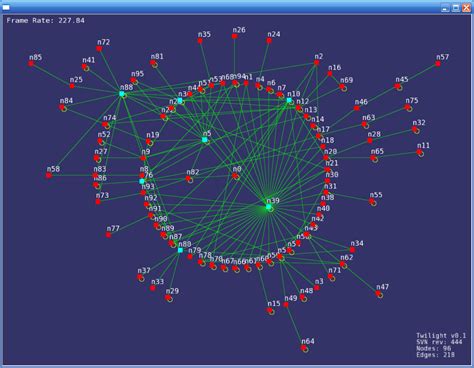Select the top node n24

[x=269, y=41]
